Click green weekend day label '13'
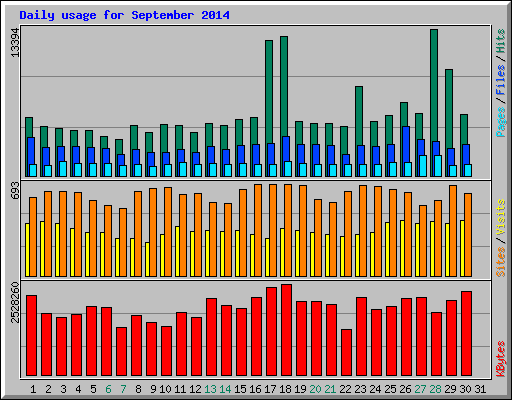The height and width of the screenshot is (400, 512). click(x=210, y=389)
